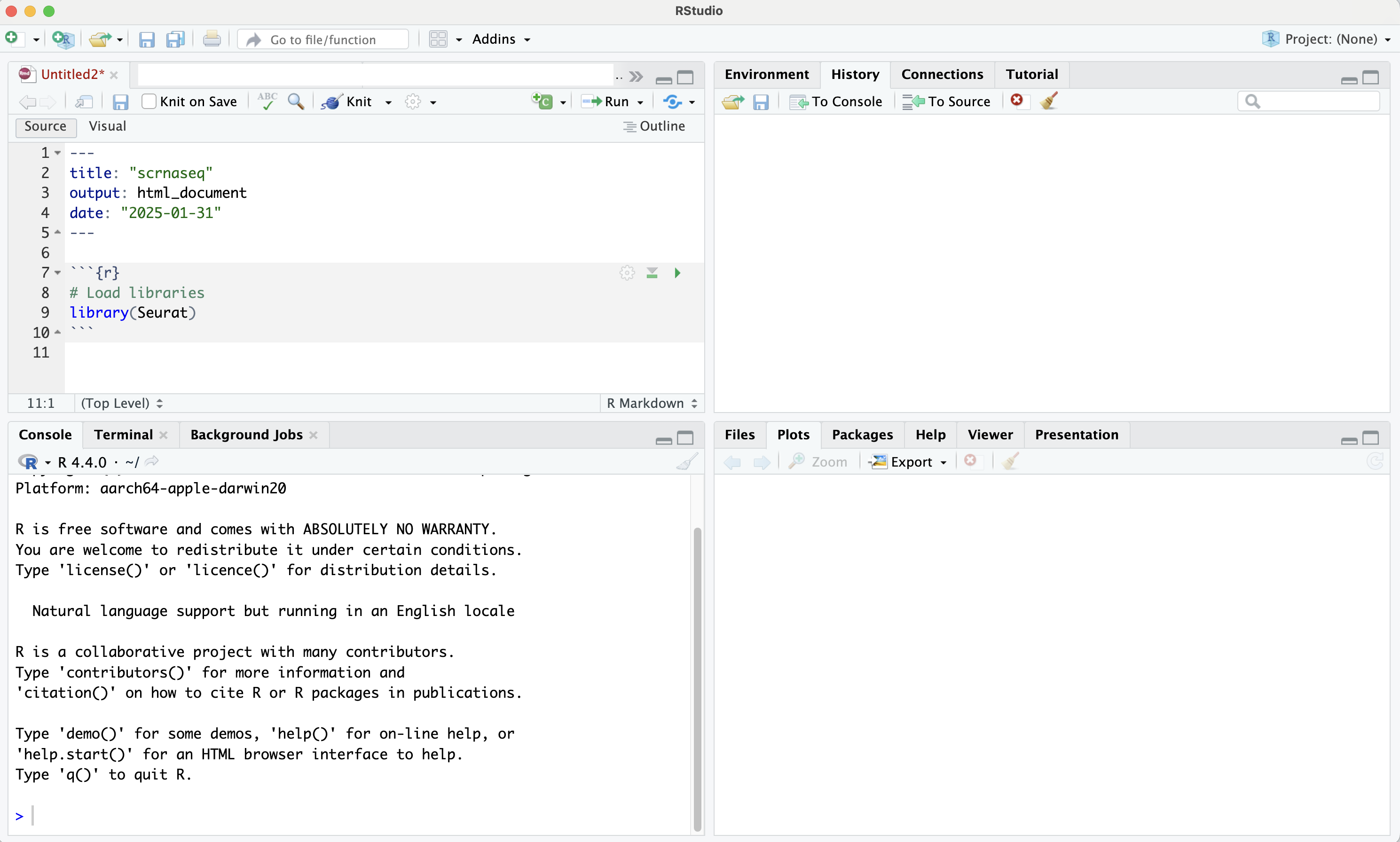Screen dimensions: 1400x842
Task: Click the New File icon
Action: tap(13, 39)
